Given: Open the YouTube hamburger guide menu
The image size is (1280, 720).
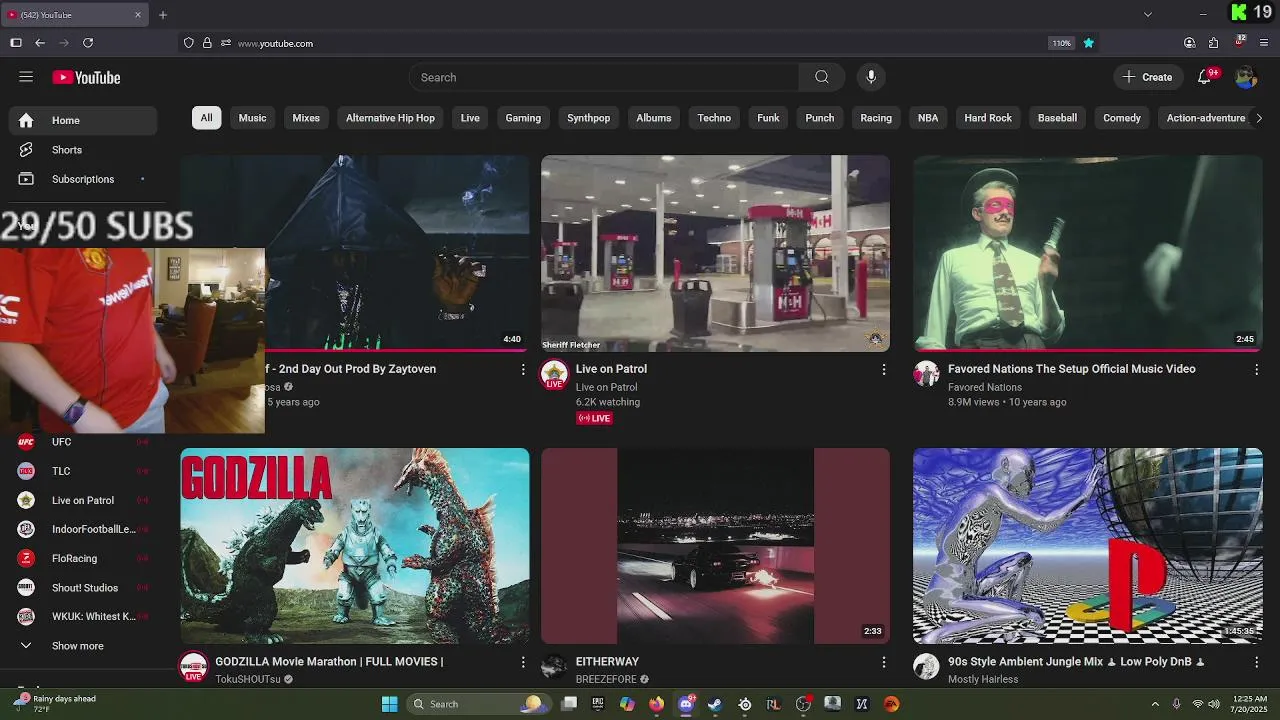Looking at the screenshot, I should point(26,77).
